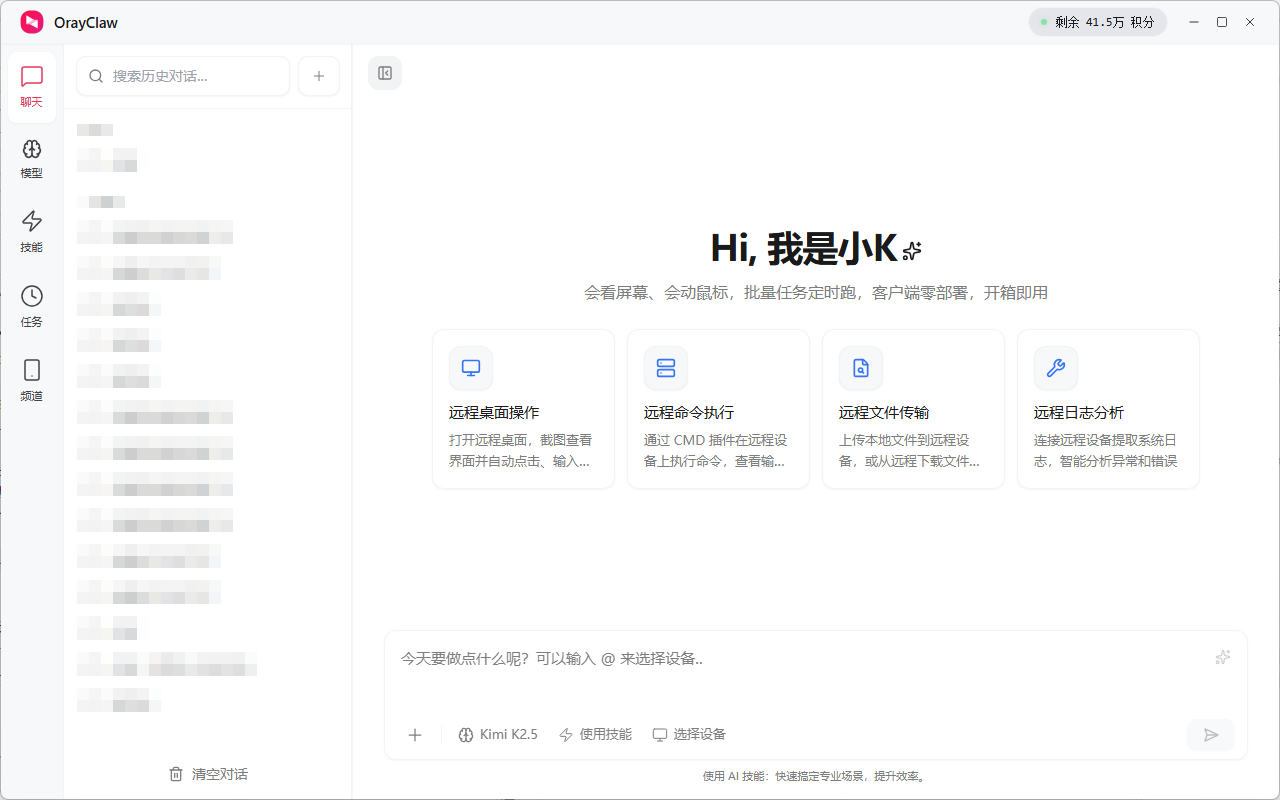Click the OrayClaw logo icon

pyautogui.click(x=32, y=22)
